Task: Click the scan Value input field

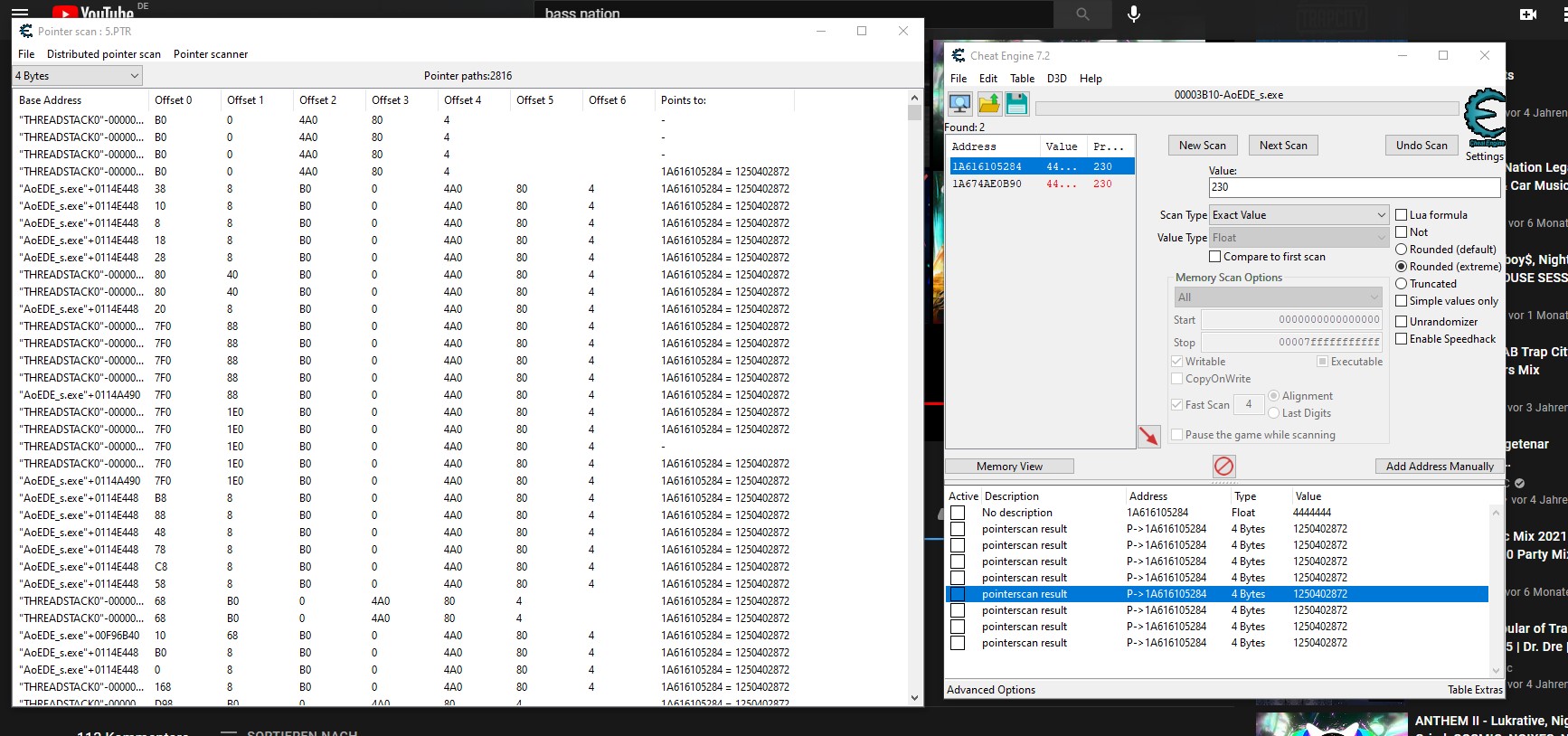Action: pos(1354,187)
